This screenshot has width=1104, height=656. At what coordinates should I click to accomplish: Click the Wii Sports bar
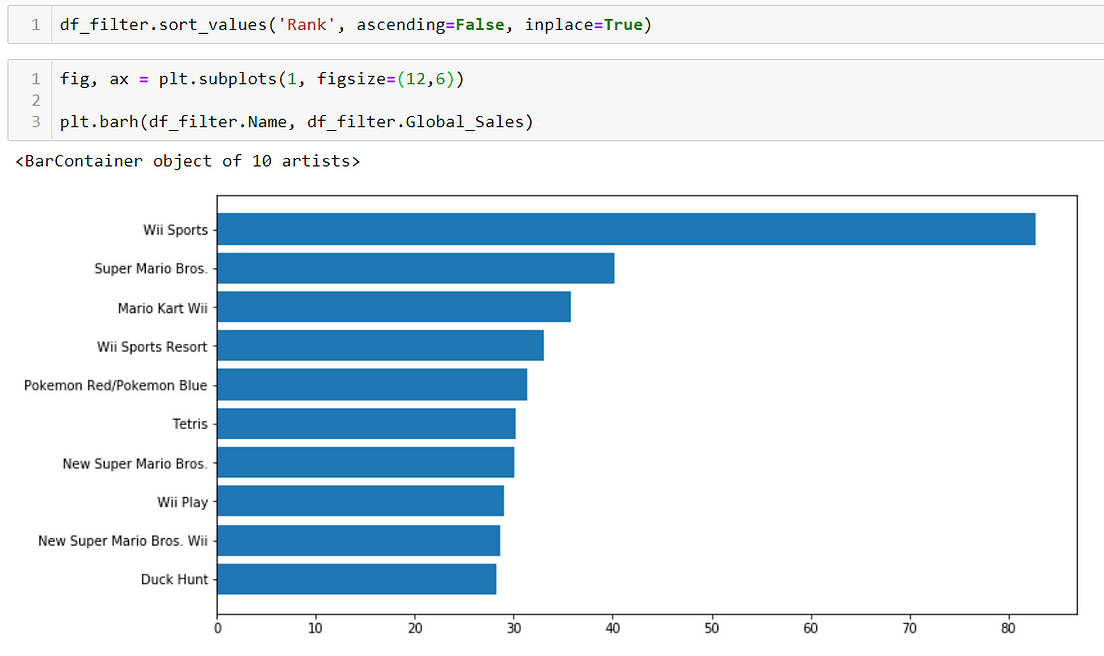pyautogui.click(x=626, y=229)
